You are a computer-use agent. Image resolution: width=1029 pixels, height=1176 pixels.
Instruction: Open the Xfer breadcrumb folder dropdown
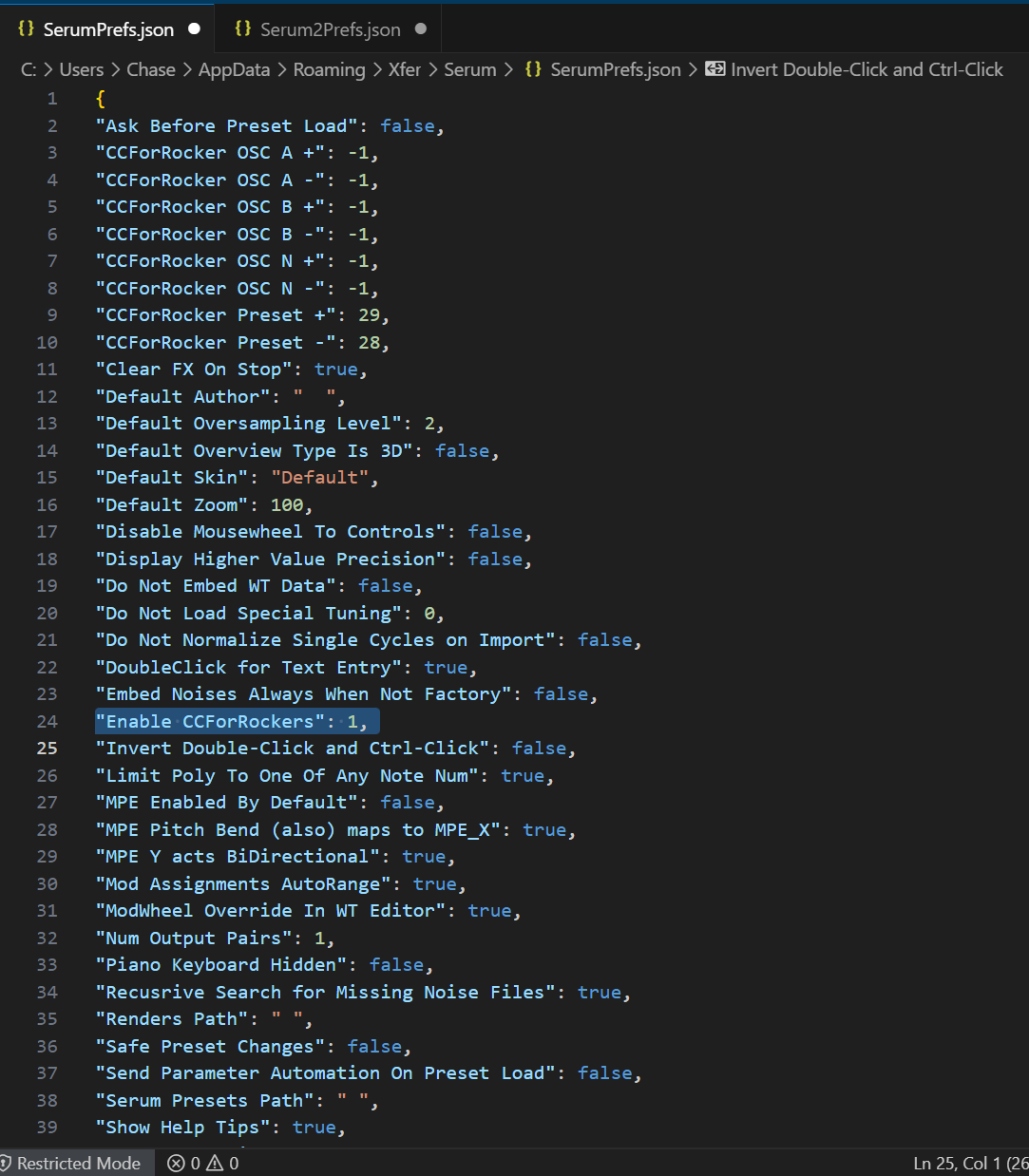pyautogui.click(x=405, y=69)
